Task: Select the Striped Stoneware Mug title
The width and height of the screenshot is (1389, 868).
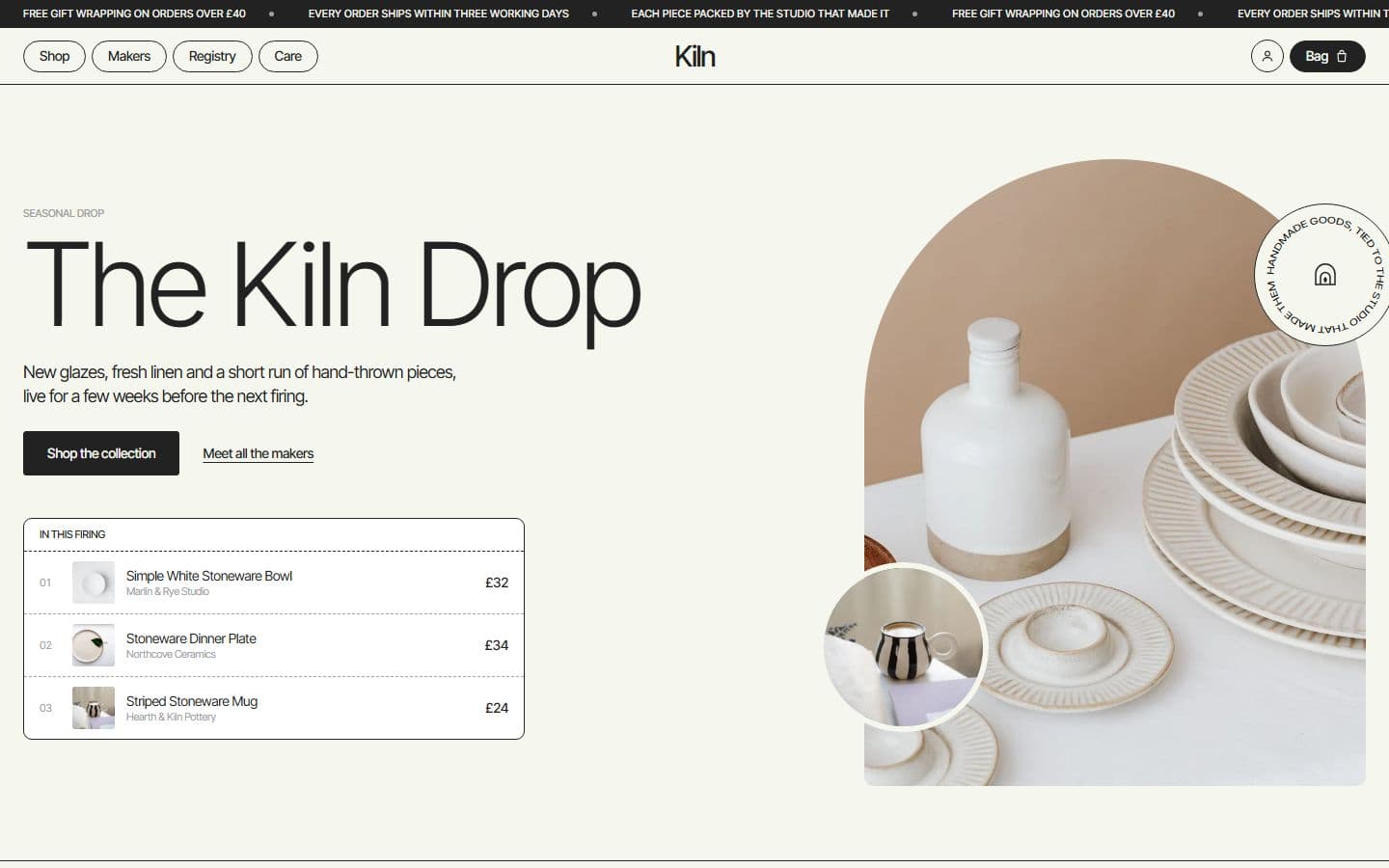Action: tap(191, 701)
